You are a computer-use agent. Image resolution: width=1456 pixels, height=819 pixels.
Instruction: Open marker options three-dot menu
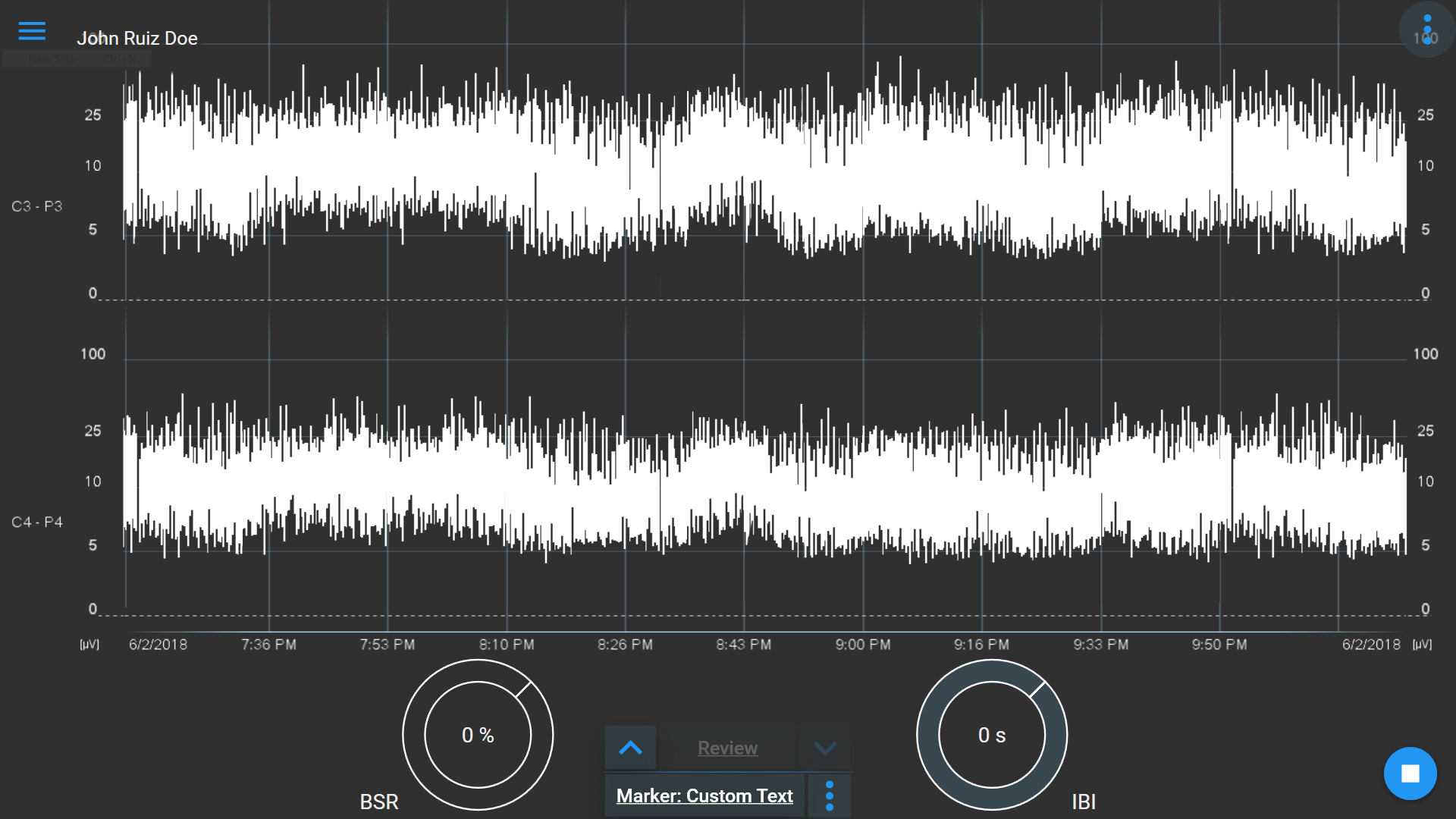point(830,796)
